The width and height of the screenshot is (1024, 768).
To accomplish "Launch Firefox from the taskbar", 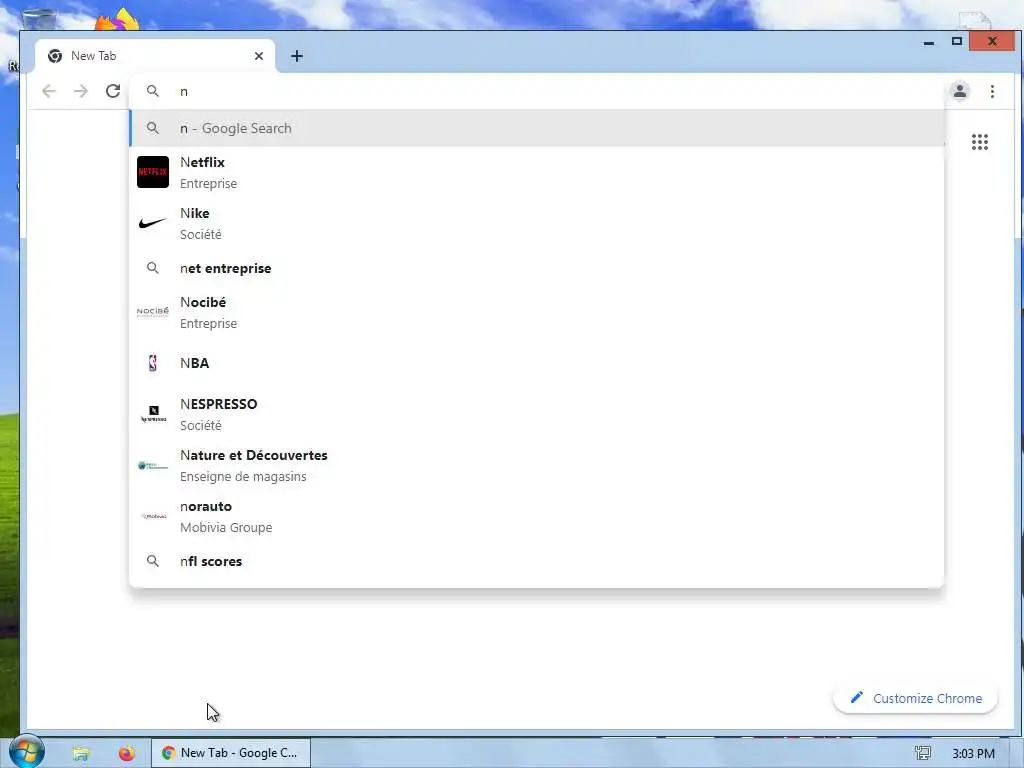I will pyautogui.click(x=127, y=753).
